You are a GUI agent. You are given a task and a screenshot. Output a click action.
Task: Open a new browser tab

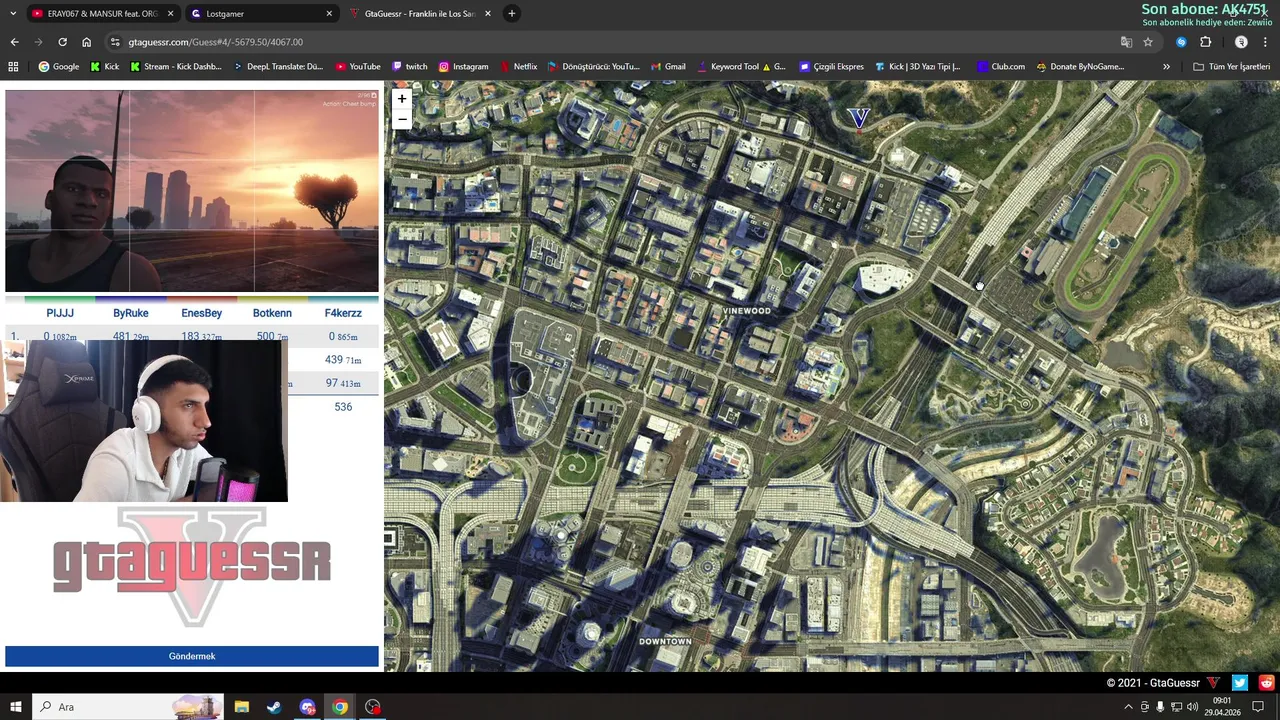point(511,14)
